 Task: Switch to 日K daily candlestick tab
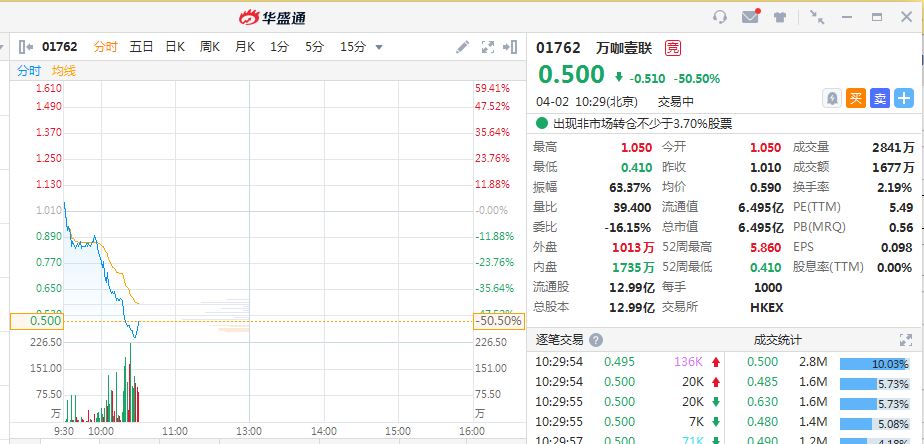[x=175, y=47]
